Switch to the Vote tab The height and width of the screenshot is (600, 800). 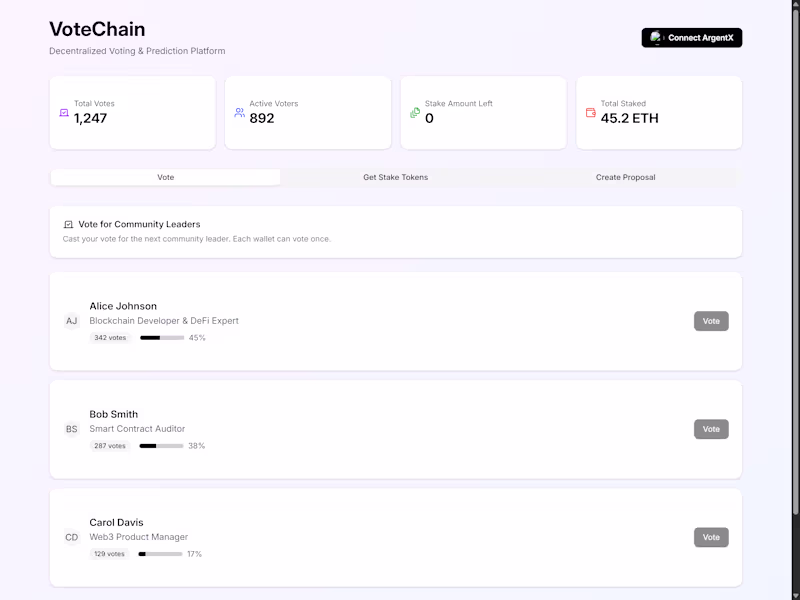coord(166,177)
